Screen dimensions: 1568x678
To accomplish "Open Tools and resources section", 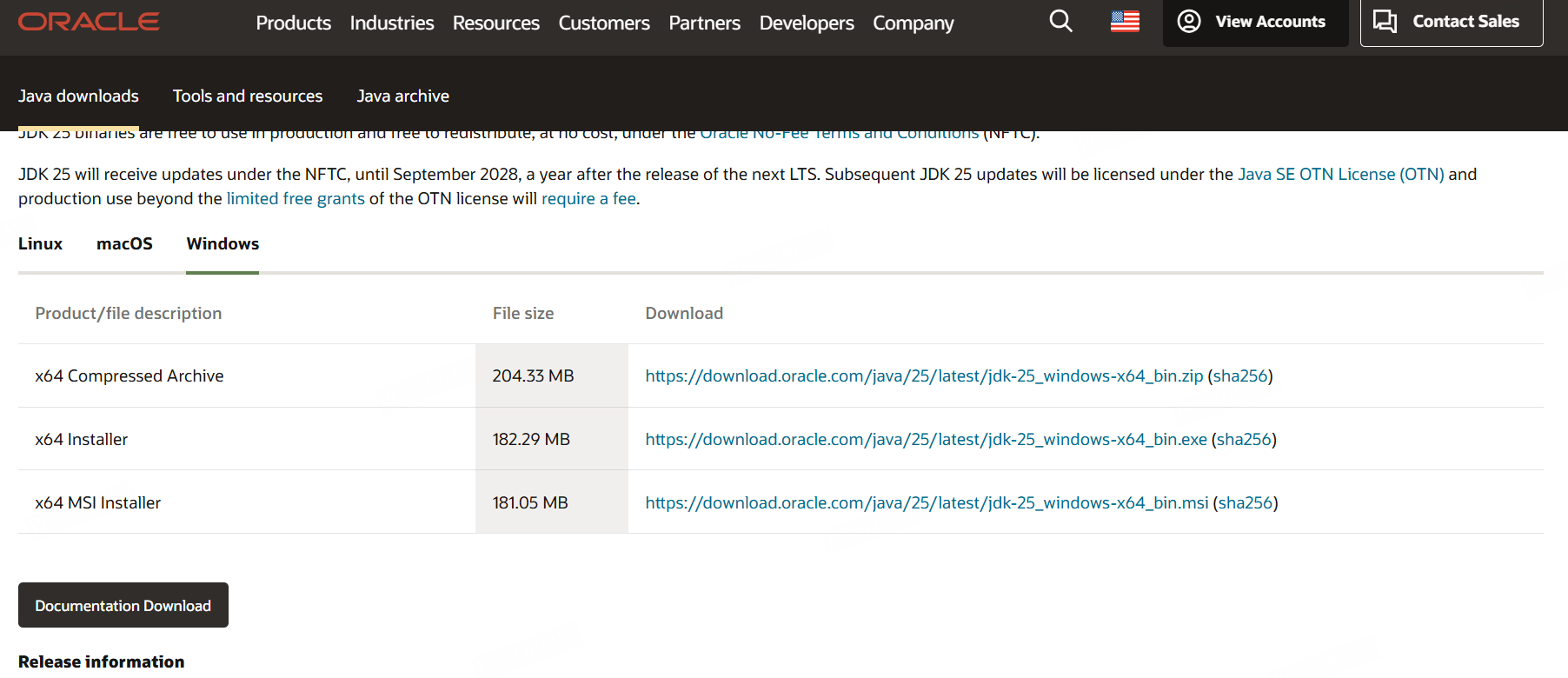I will (248, 96).
